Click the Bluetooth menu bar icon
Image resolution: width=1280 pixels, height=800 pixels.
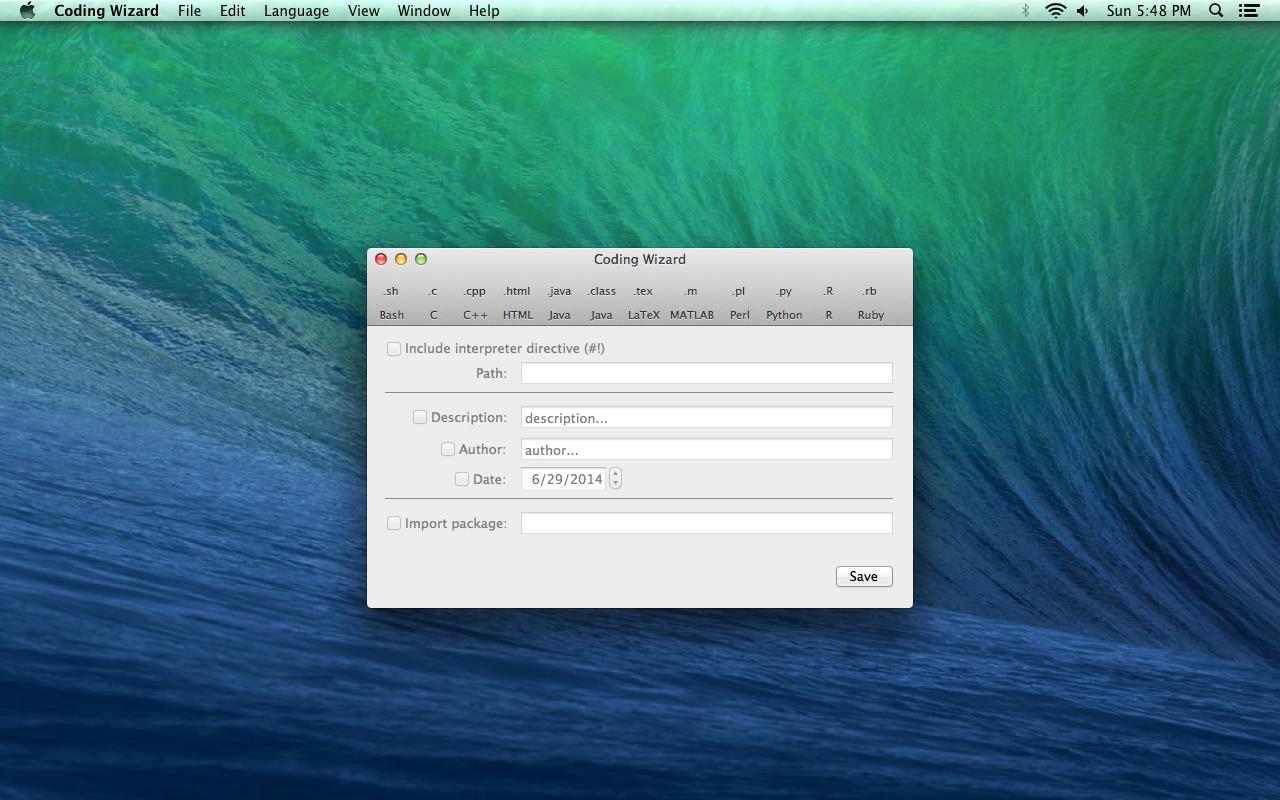tap(1025, 11)
